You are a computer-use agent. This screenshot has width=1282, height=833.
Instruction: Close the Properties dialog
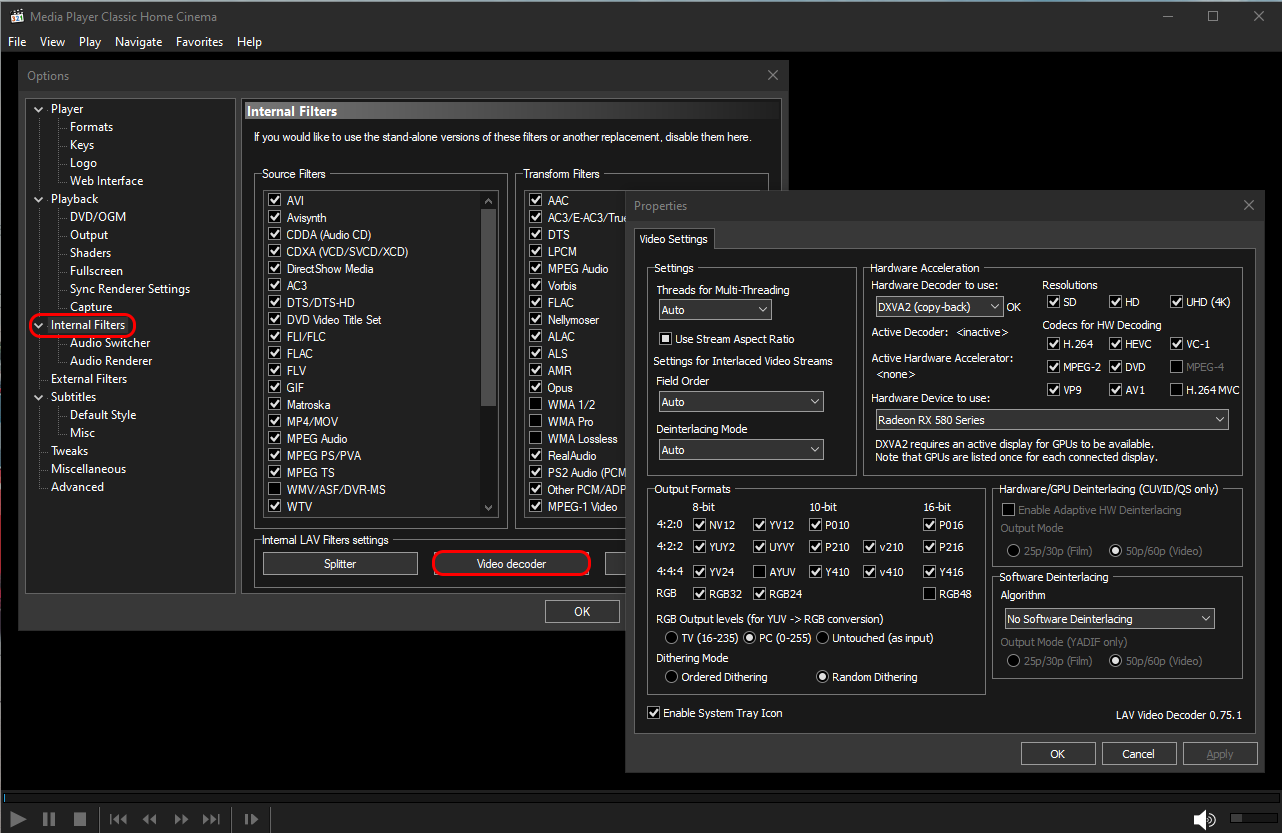pos(1248,205)
